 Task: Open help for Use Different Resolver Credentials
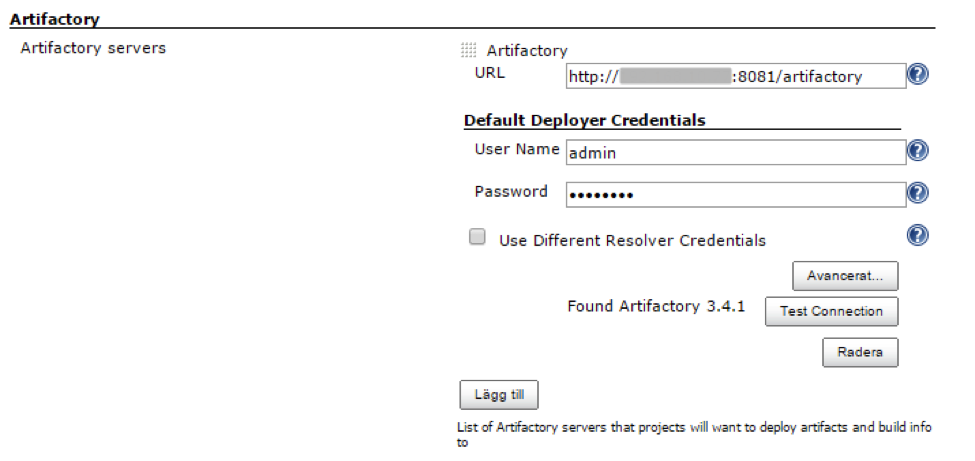917,235
